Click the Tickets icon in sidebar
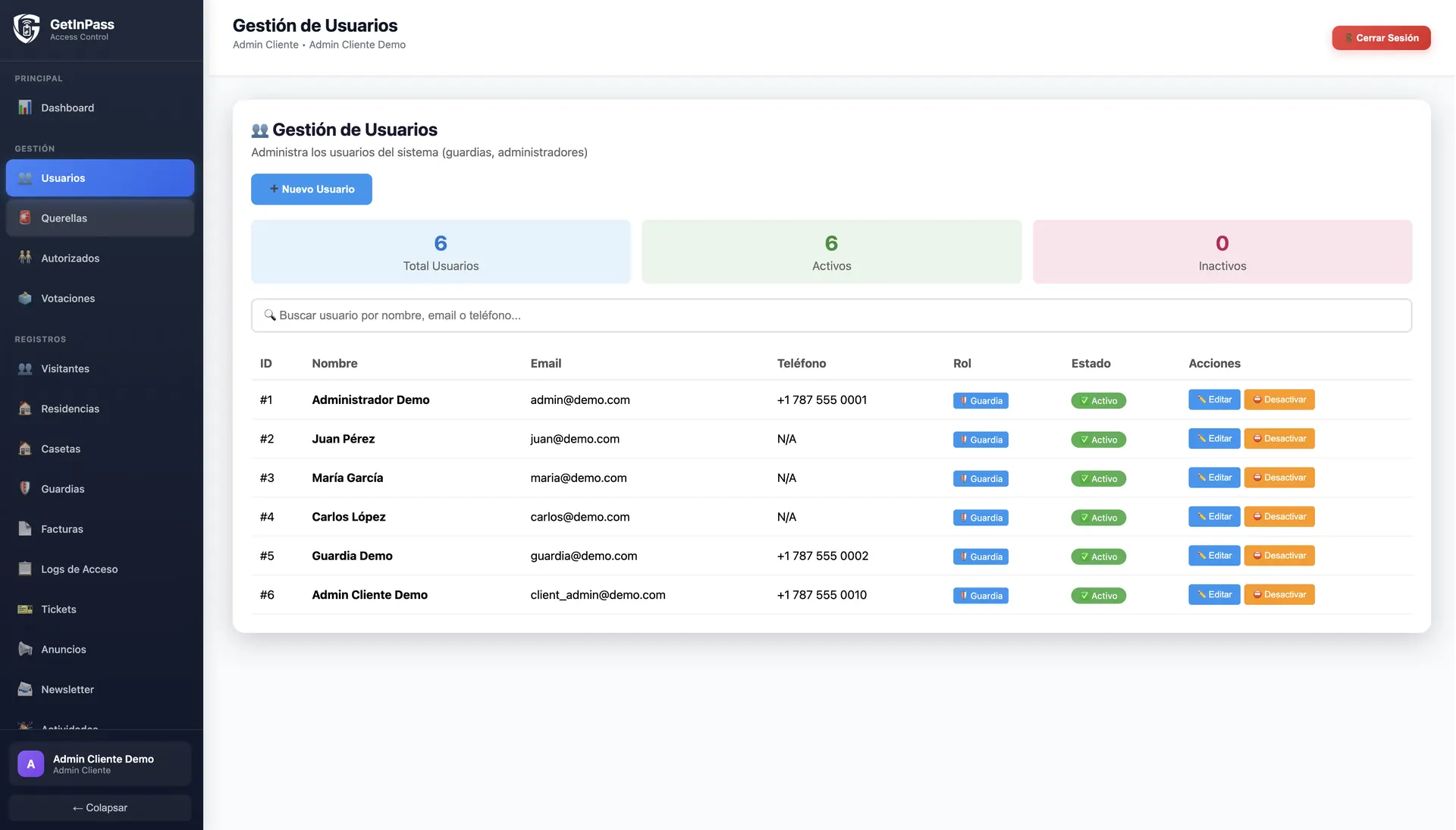 (25, 609)
